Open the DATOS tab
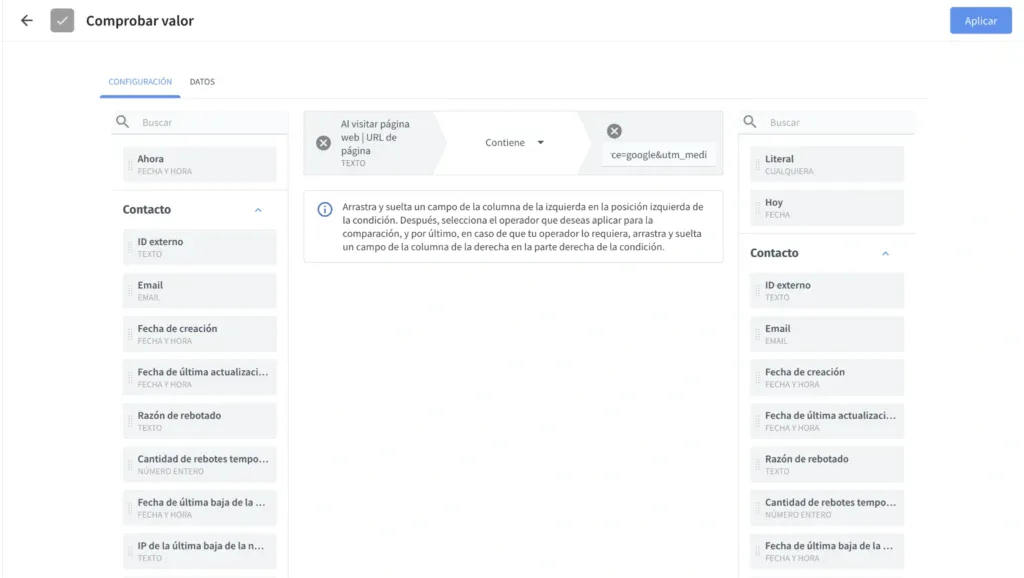This screenshot has width=1024, height=578. click(x=202, y=82)
